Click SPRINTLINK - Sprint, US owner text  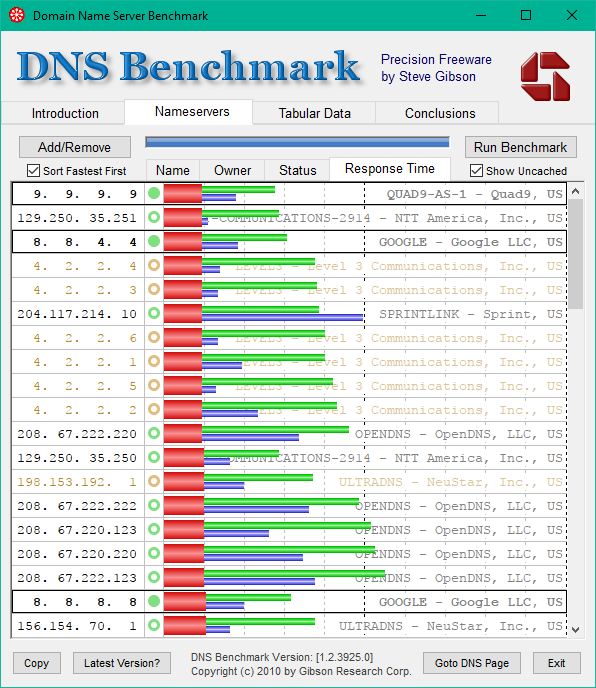470,314
